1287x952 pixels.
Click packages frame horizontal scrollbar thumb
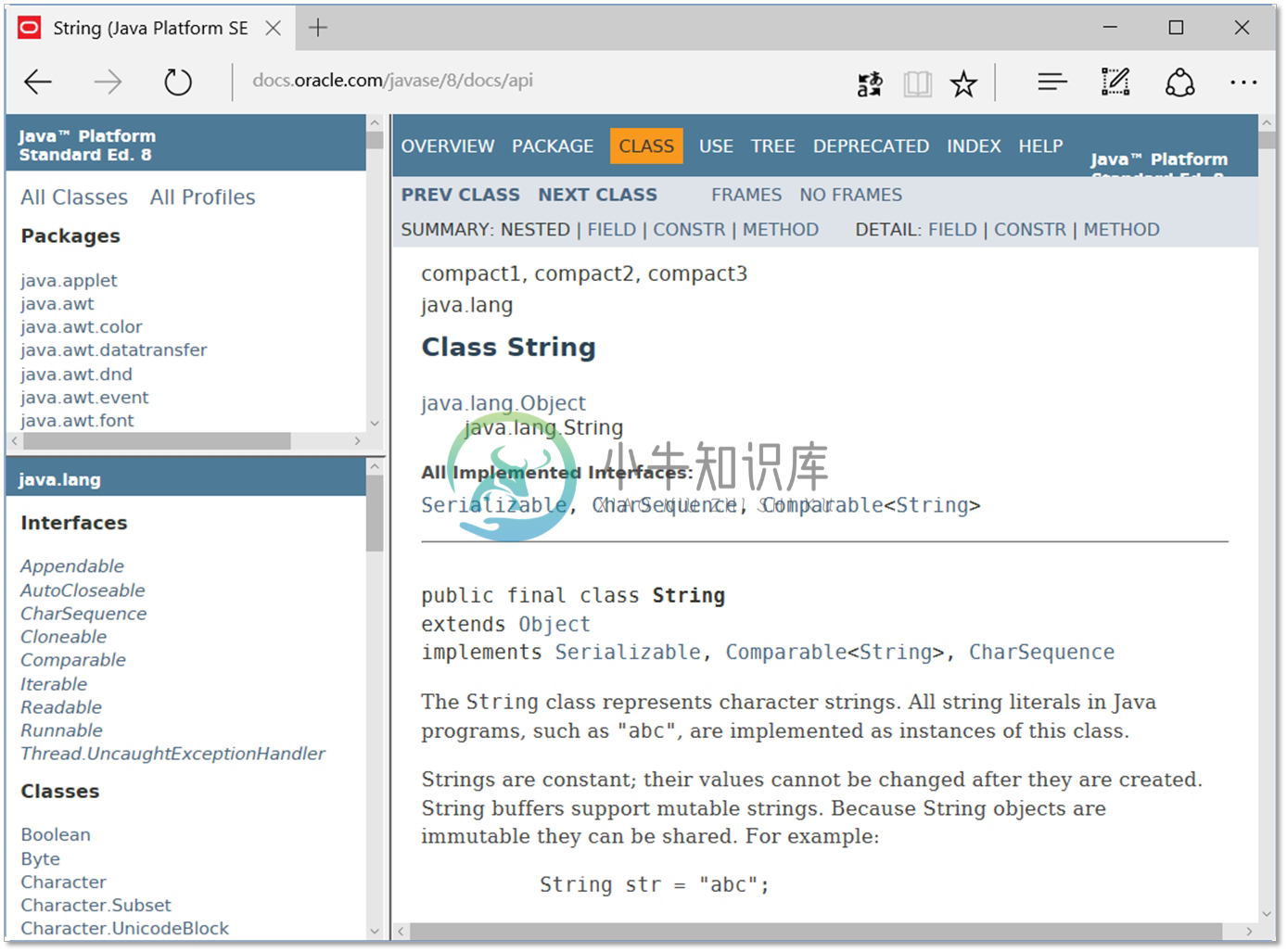(156, 441)
